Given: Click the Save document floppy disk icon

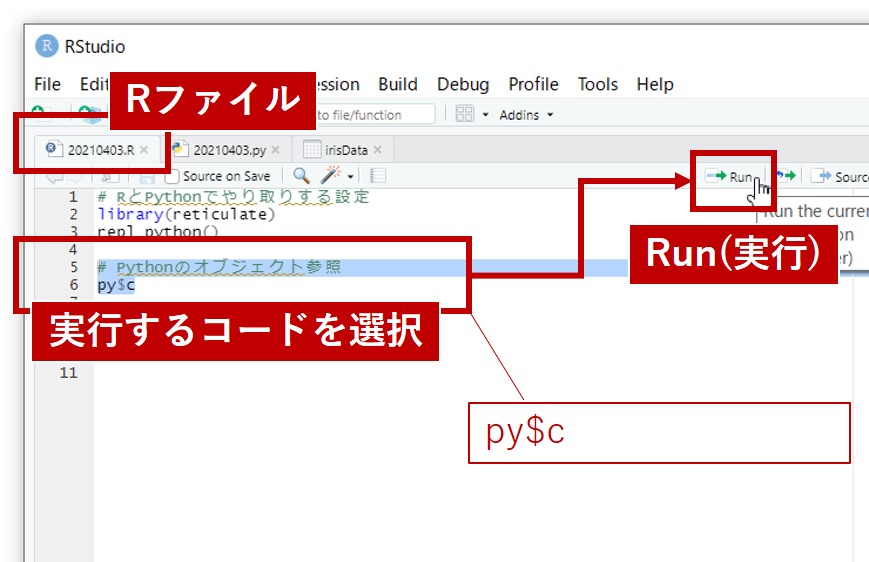Looking at the screenshot, I should 146,176.
